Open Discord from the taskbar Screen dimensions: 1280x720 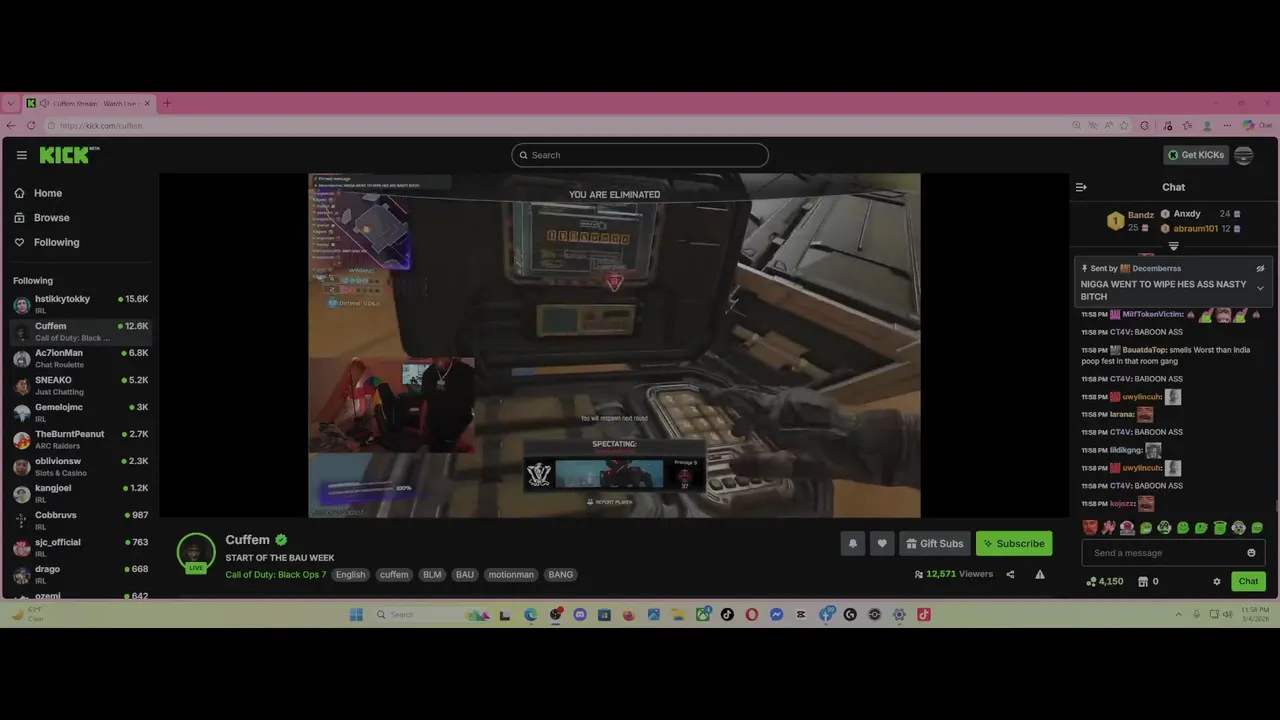pos(580,614)
